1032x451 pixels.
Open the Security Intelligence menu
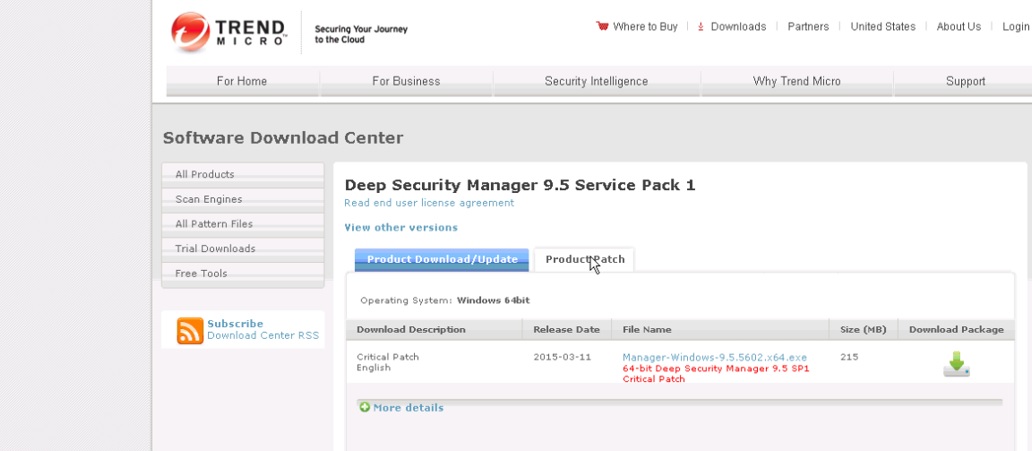click(x=596, y=81)
